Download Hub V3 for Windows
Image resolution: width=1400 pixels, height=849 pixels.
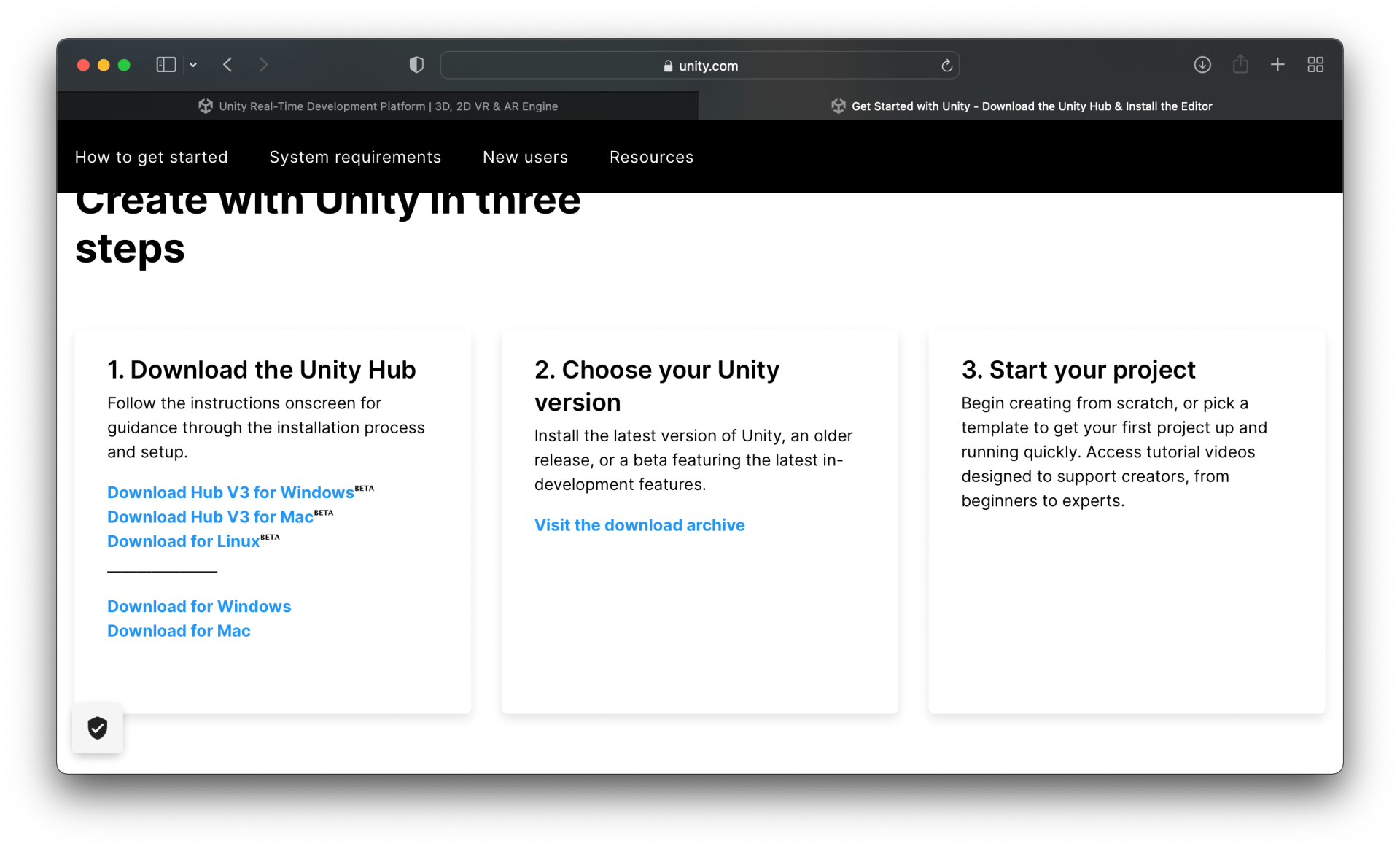pos(230,492)
